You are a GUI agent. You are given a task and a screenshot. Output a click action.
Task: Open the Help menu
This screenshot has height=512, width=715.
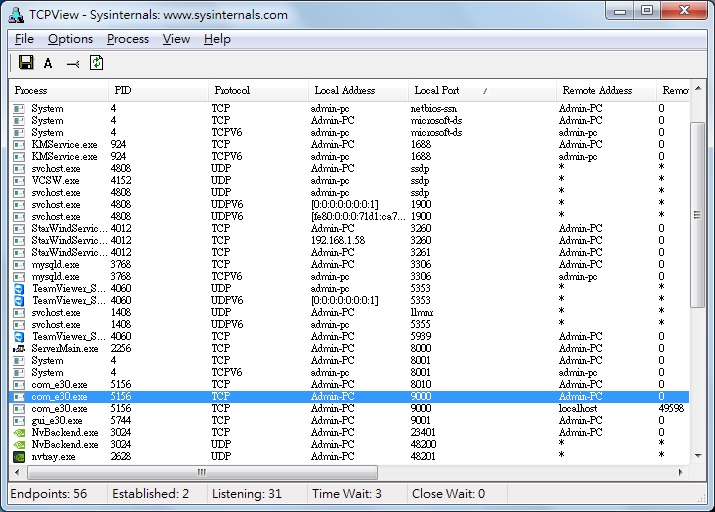coord(217,39)
